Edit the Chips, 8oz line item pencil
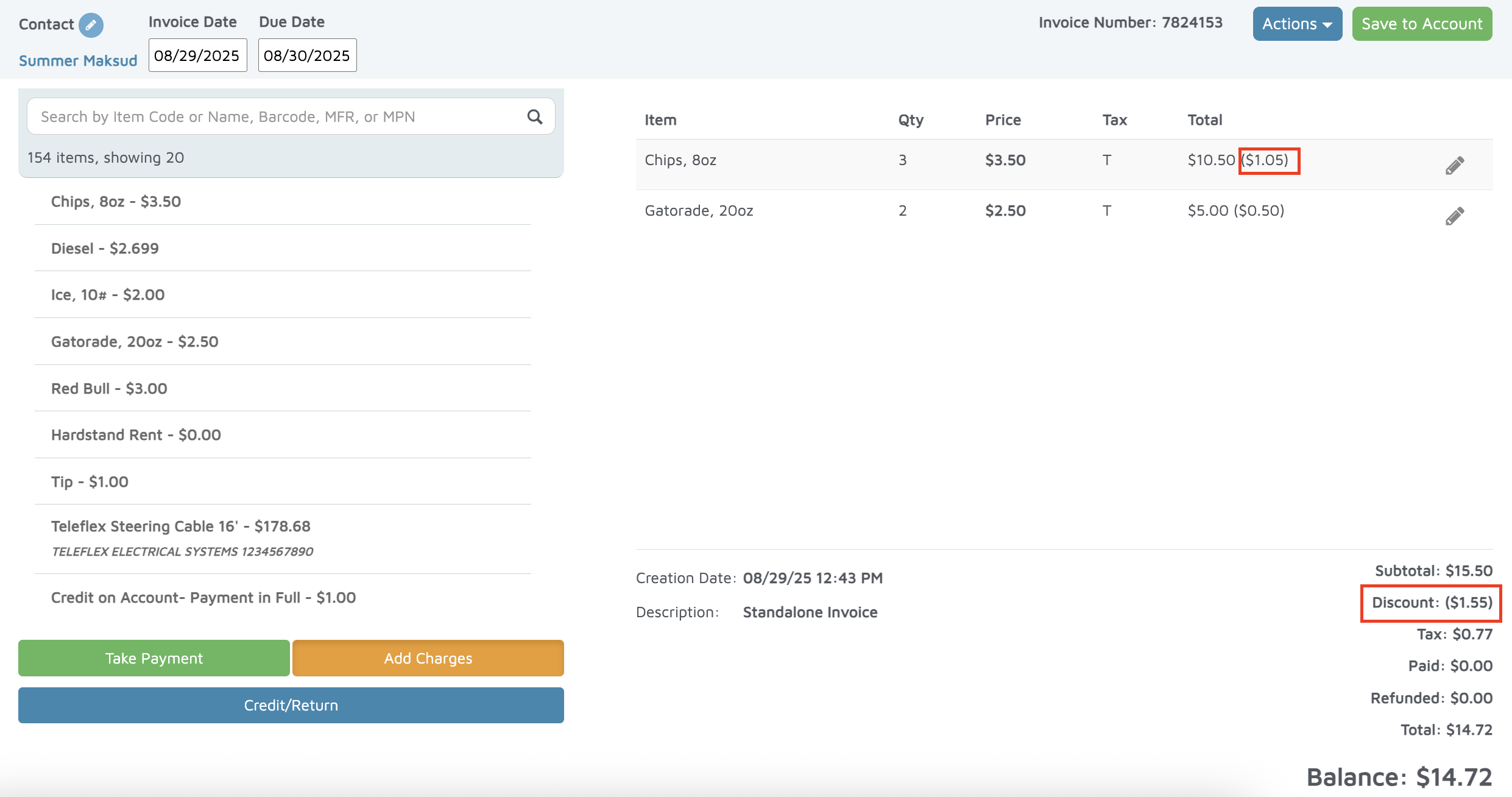 click(1454, 165)
